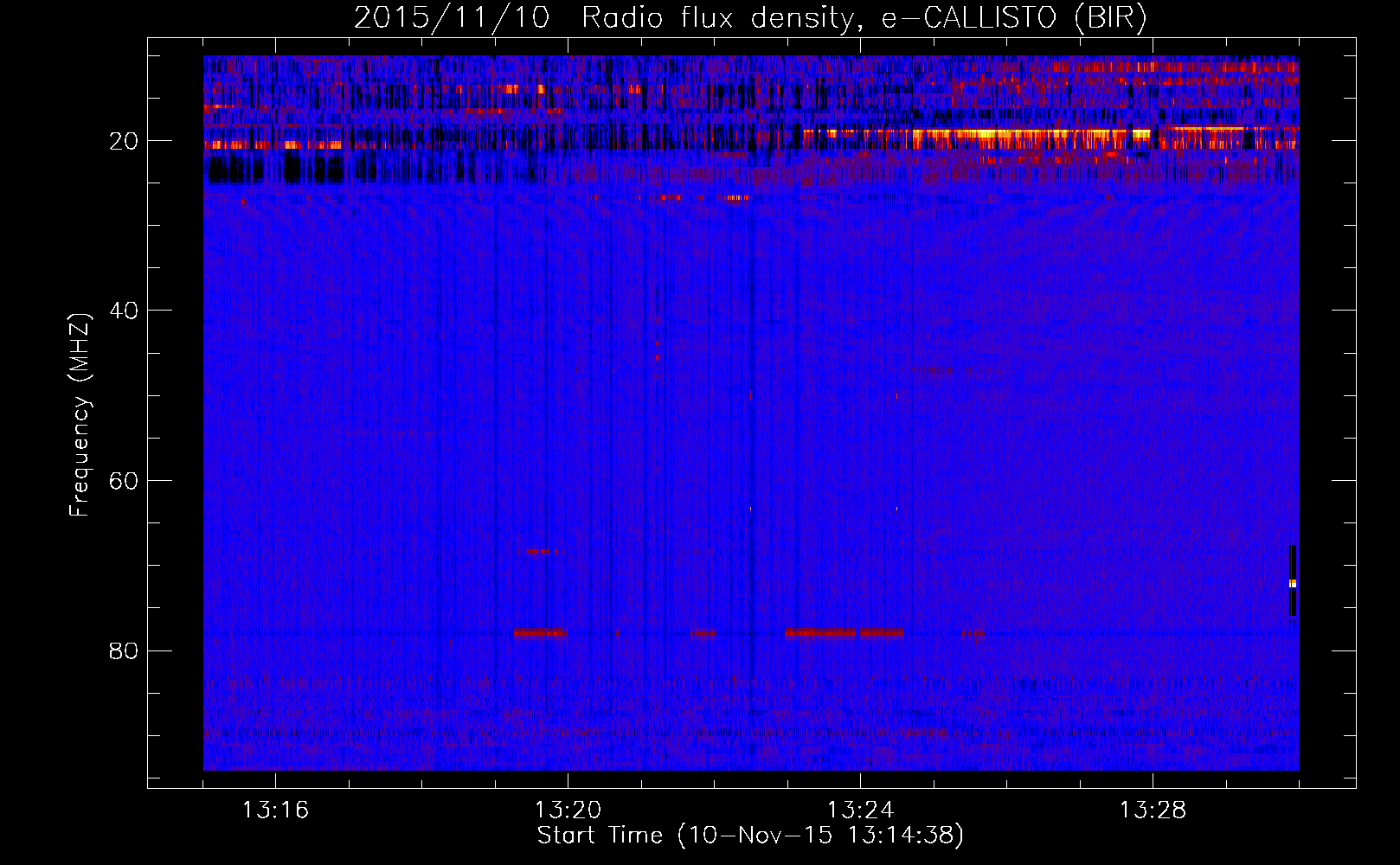Click the 'Start Time (10-Nov-15 13:14:38)' label
Viewport: 1400px width, 865px height.
point(750,836)
